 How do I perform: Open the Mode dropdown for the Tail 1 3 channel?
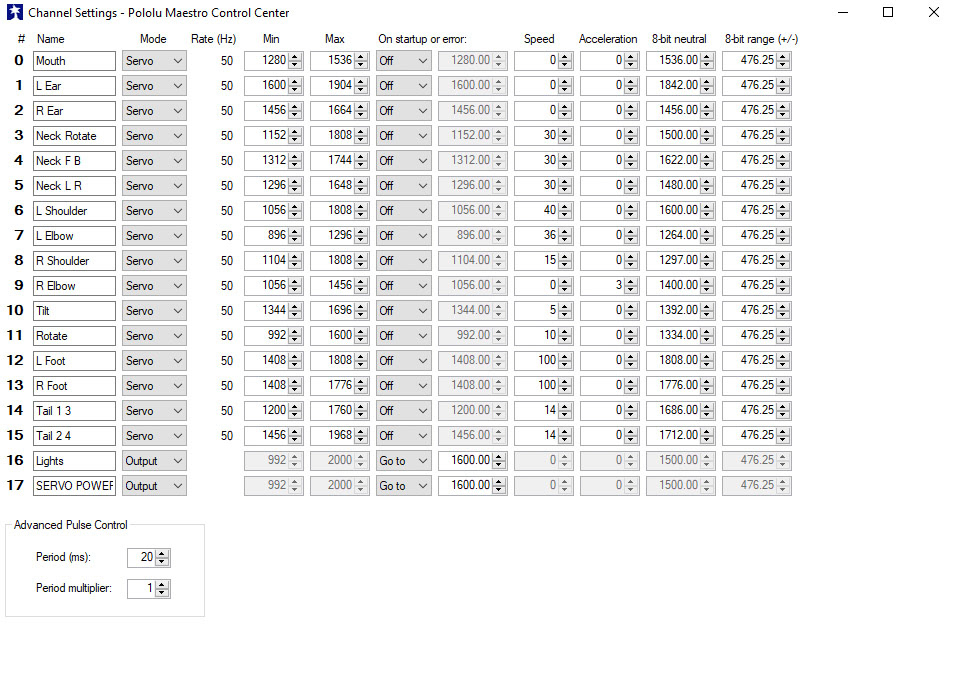pos(154,411)
